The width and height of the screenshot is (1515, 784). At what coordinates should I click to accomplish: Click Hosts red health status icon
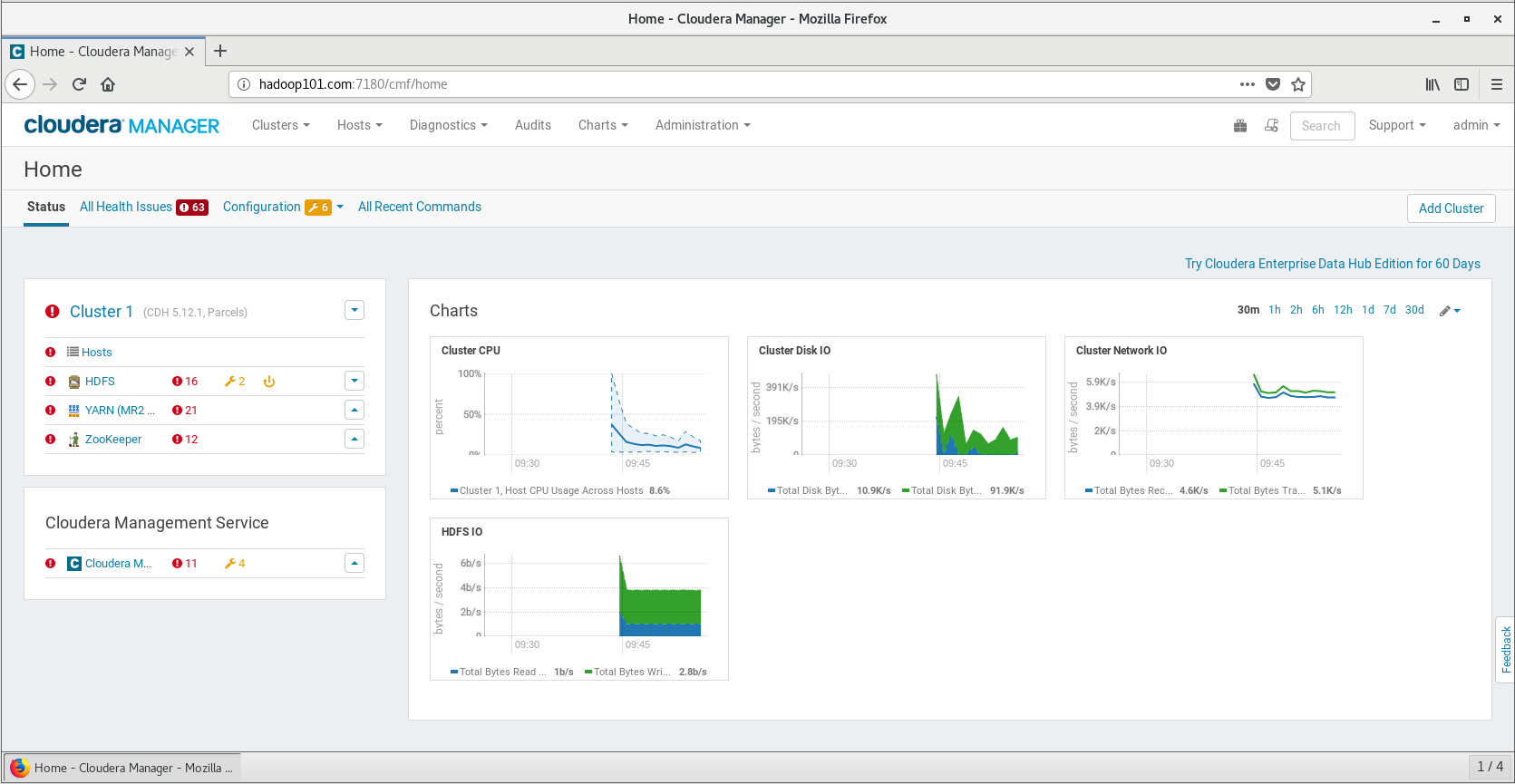[50, 353]
